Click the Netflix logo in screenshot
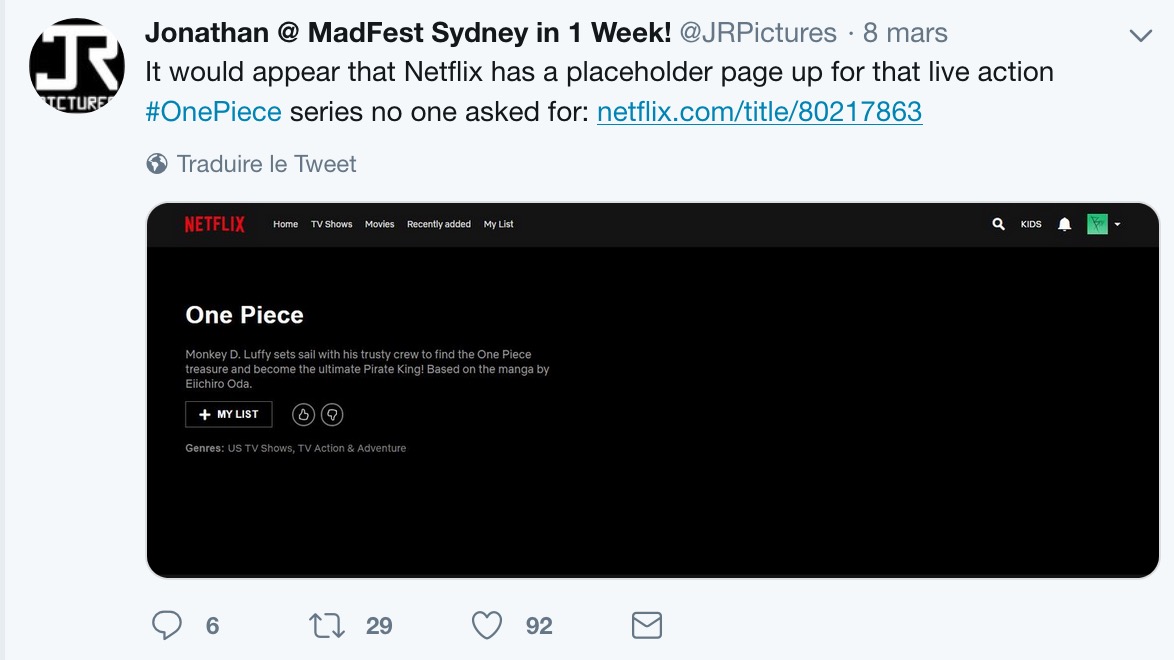This screenshot has height=660, width=1174. click(x=214, y=225)
